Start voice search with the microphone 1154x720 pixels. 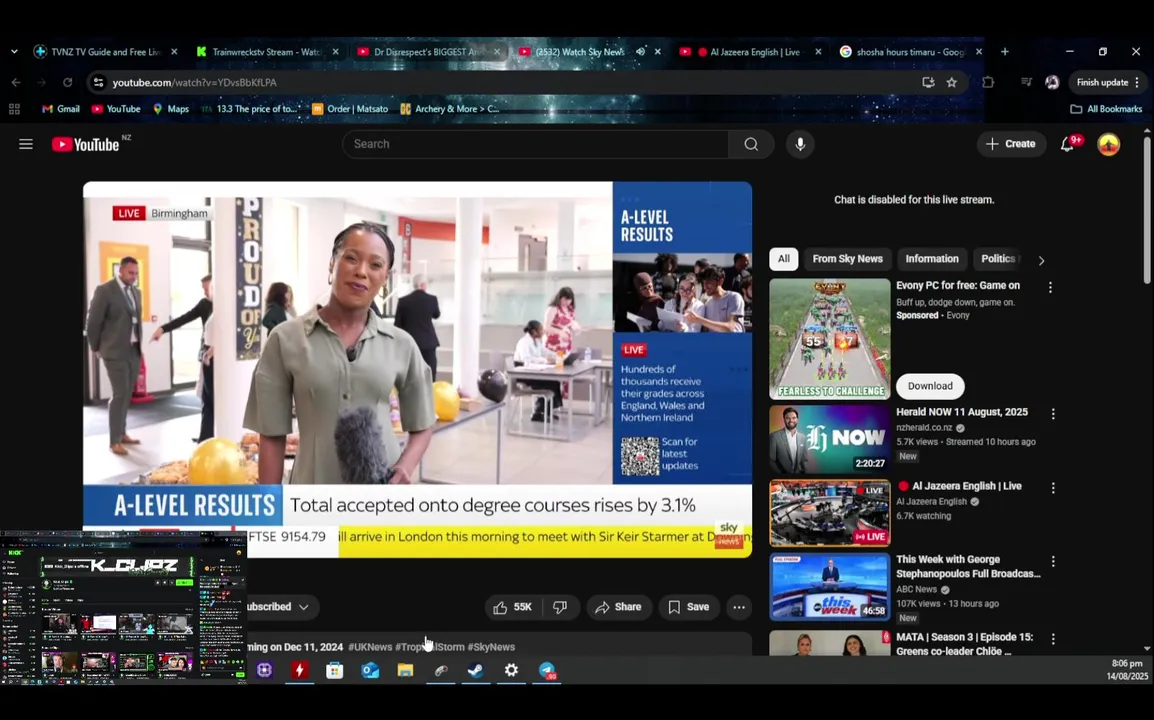coord(800,144)
